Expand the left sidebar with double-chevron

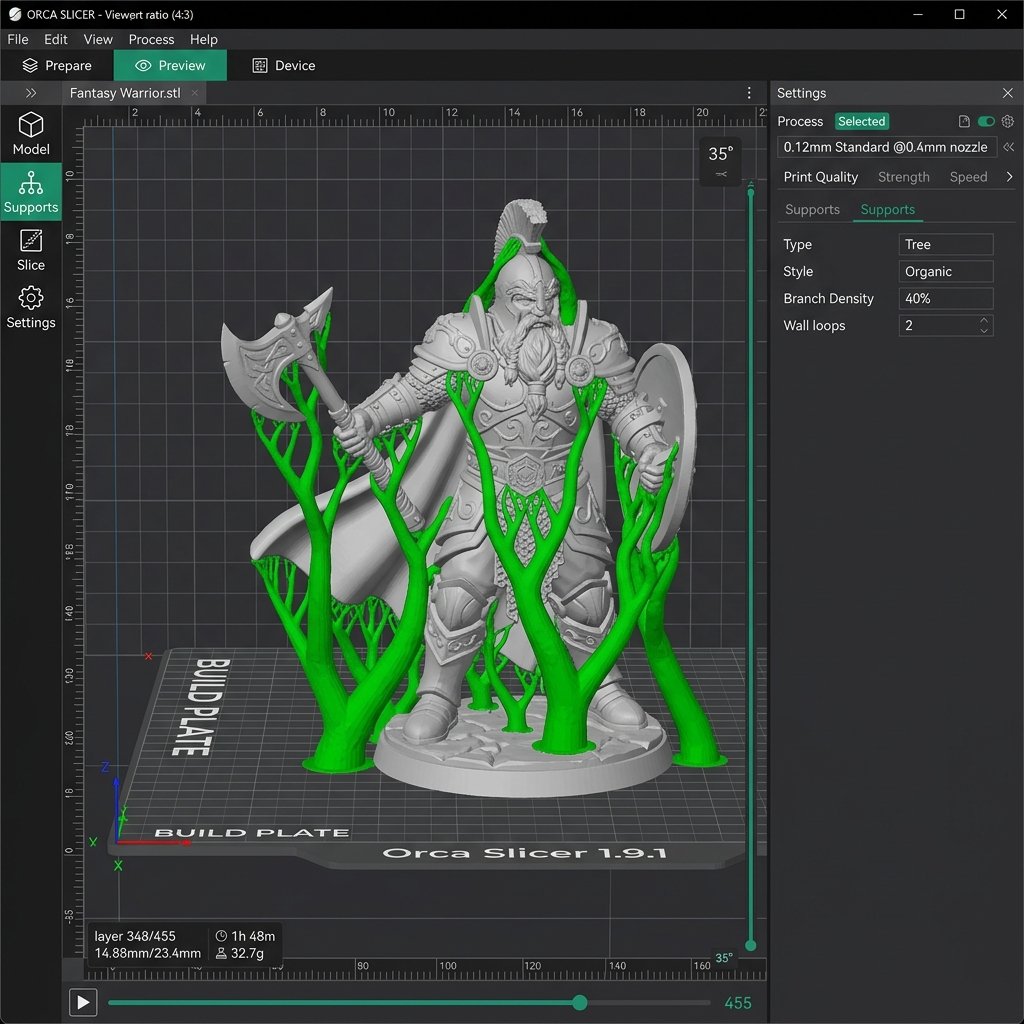click(31, 93)
